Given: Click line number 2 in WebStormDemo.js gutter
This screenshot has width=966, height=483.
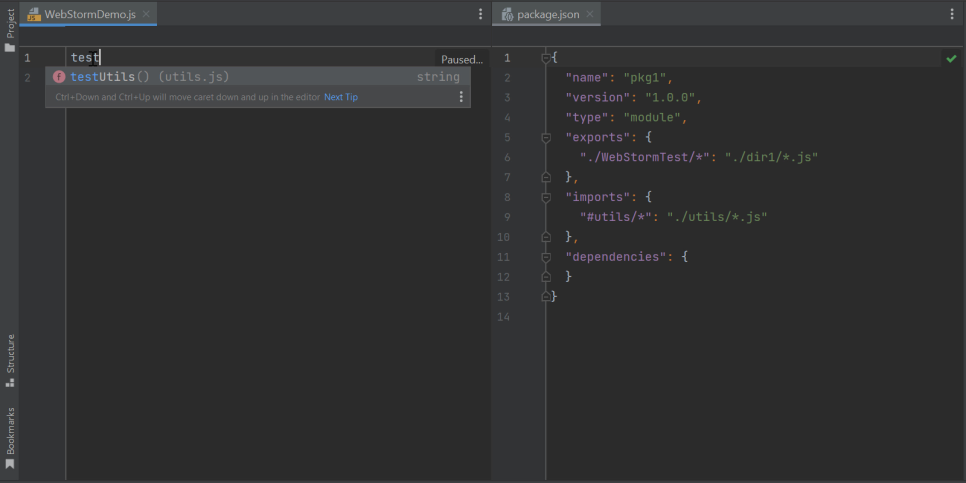Looking at the screenshot, I should (x=27, y=78).
